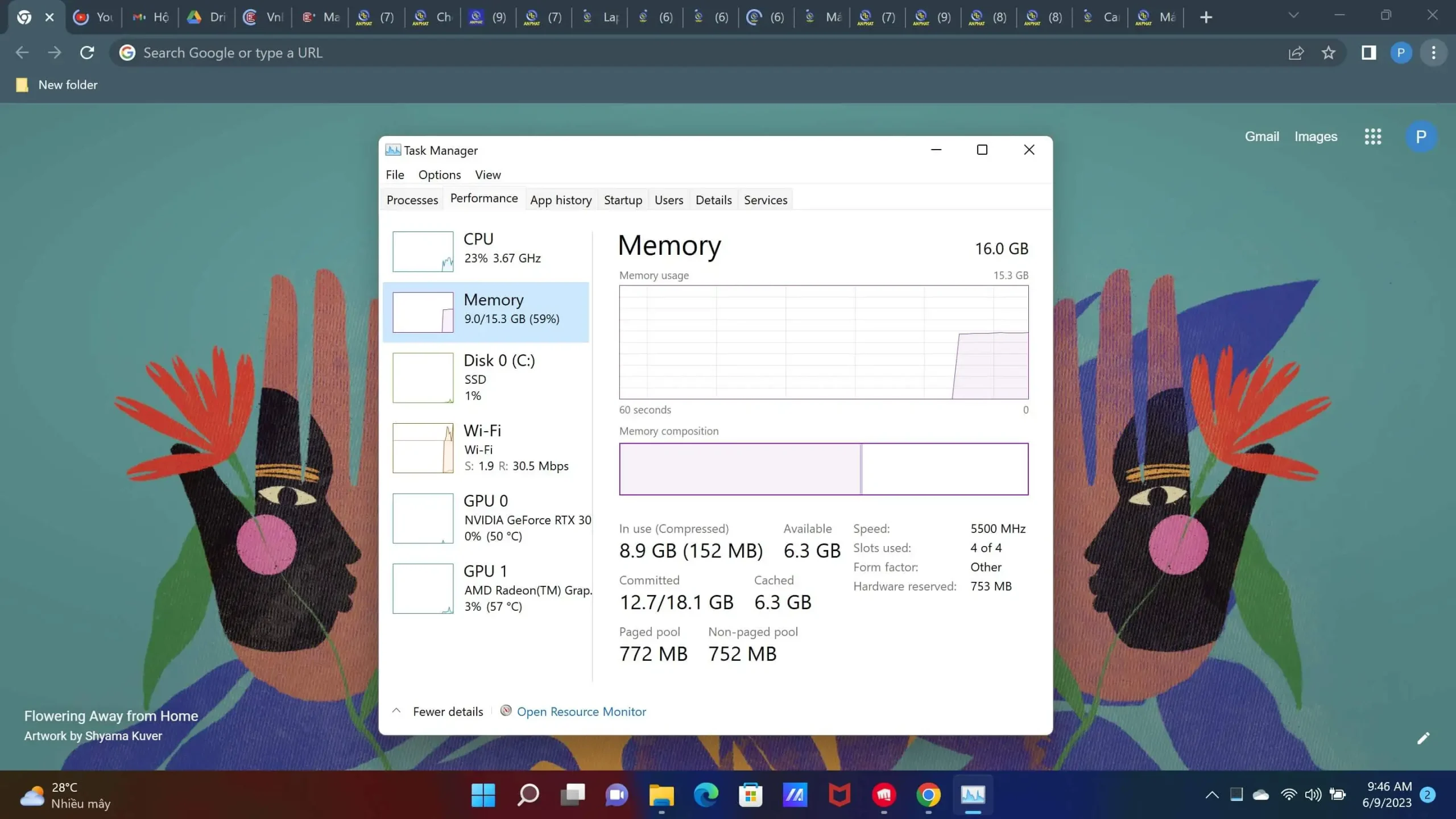The width and height of the screenshot is (1456, 819).
Task: Open Microsoft Edge from taskbar
Action: pyautogui.click(x=706, y=795)
